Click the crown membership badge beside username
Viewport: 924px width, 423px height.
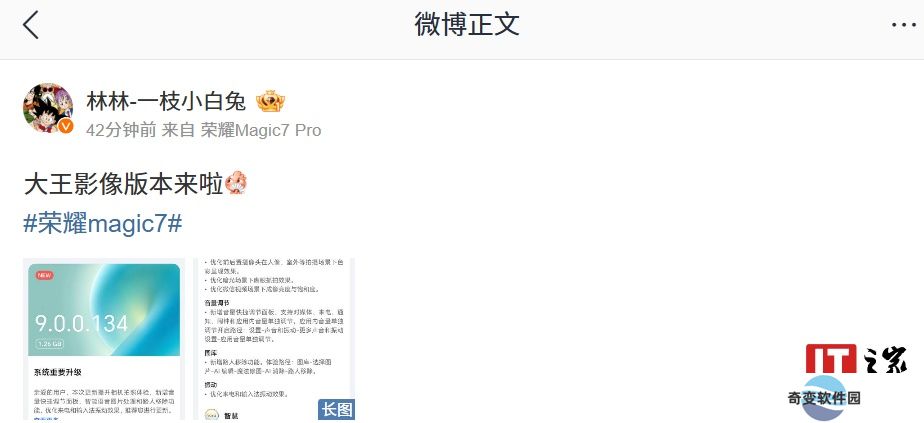point(270,101)
